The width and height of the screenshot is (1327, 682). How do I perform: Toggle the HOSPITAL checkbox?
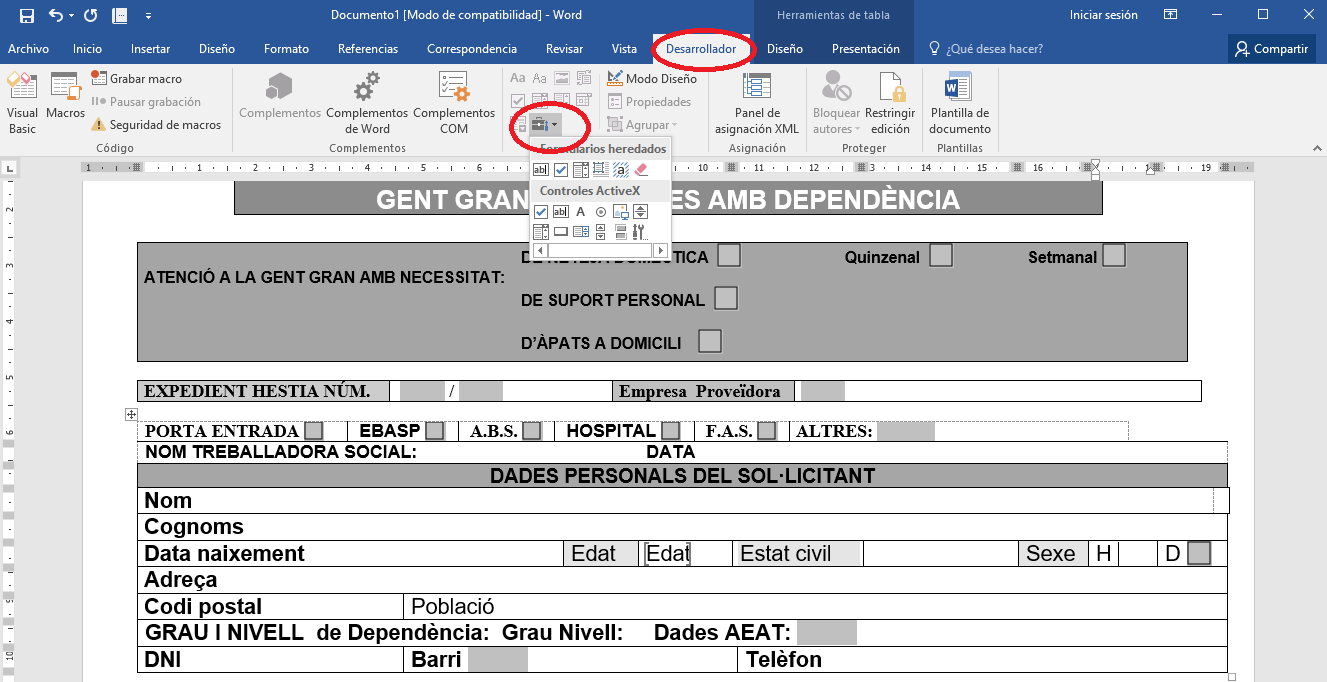(670, 431)
